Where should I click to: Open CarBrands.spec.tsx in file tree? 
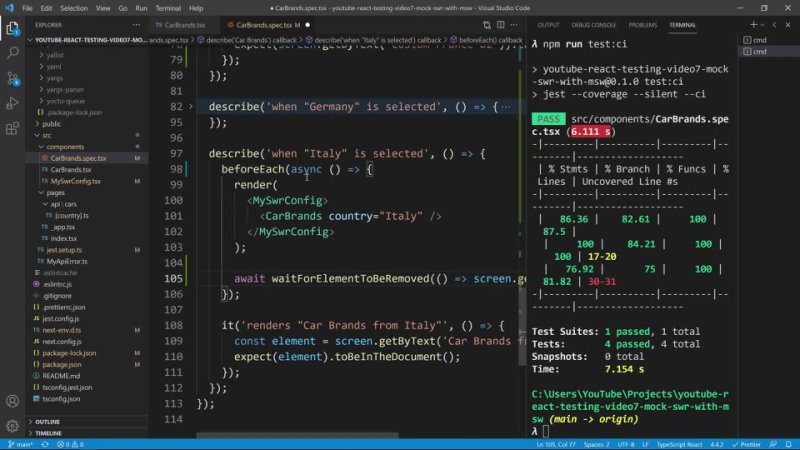pos(79,158)
